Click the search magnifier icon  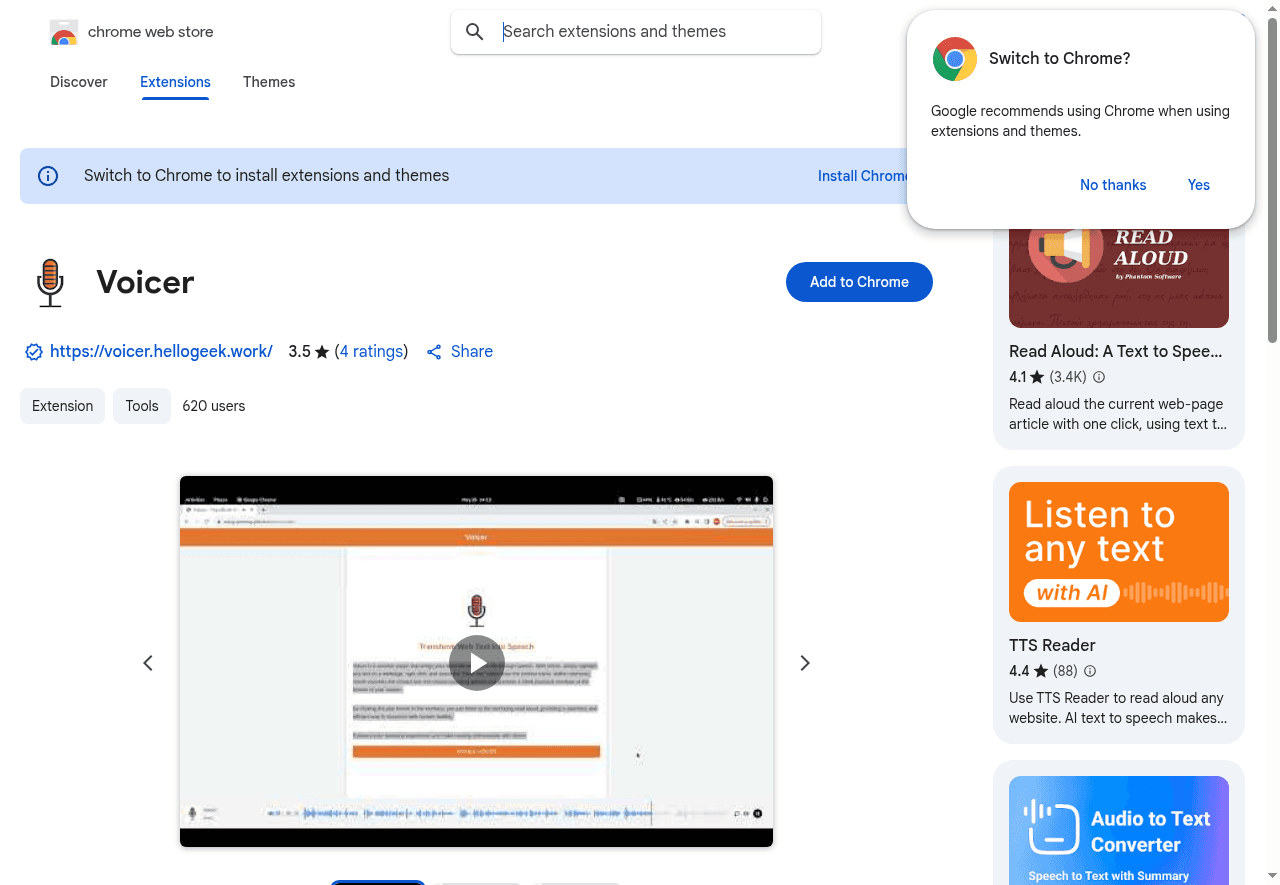475,32
